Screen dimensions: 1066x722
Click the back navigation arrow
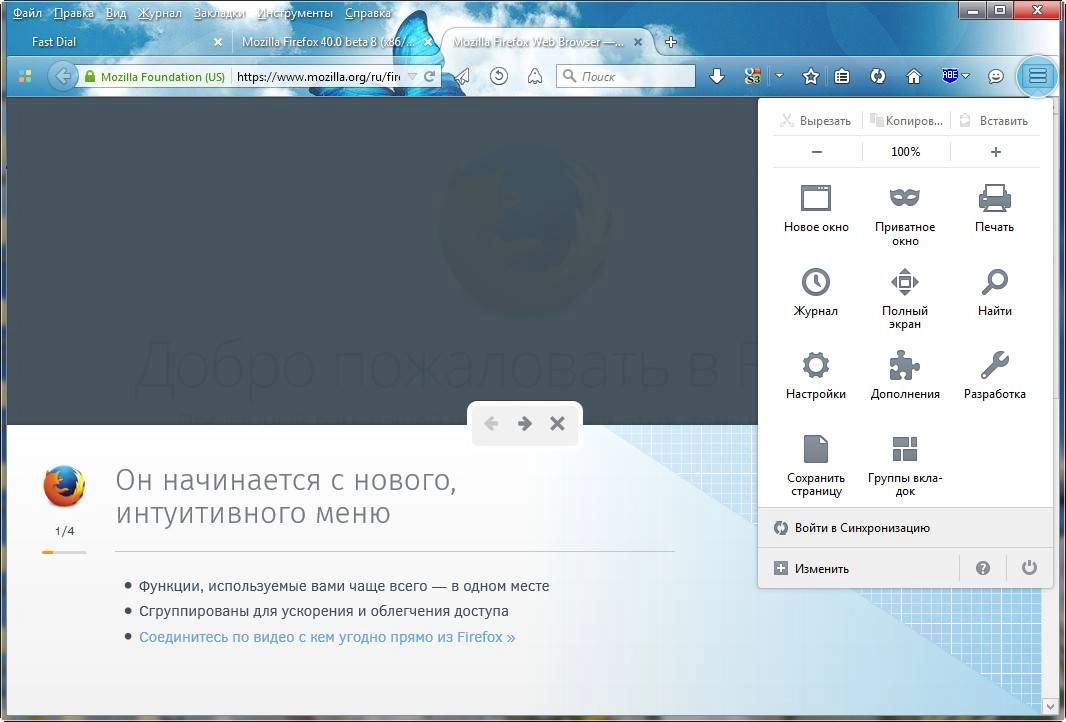click(63, 76)
